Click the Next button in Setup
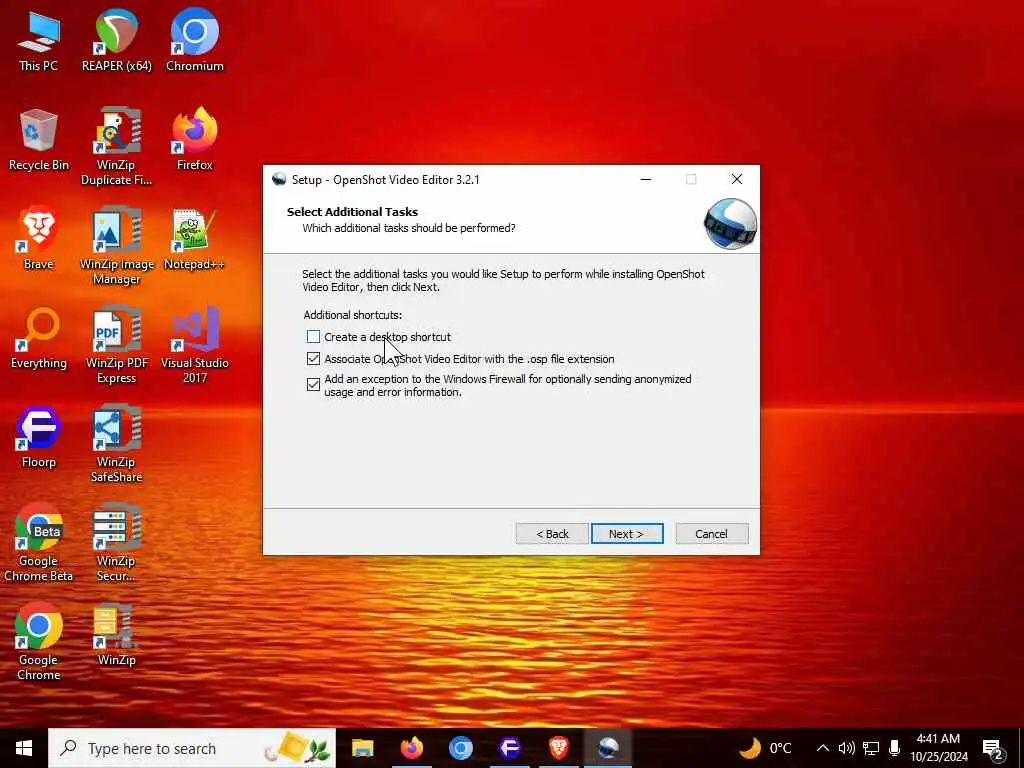 coord(627,534)
